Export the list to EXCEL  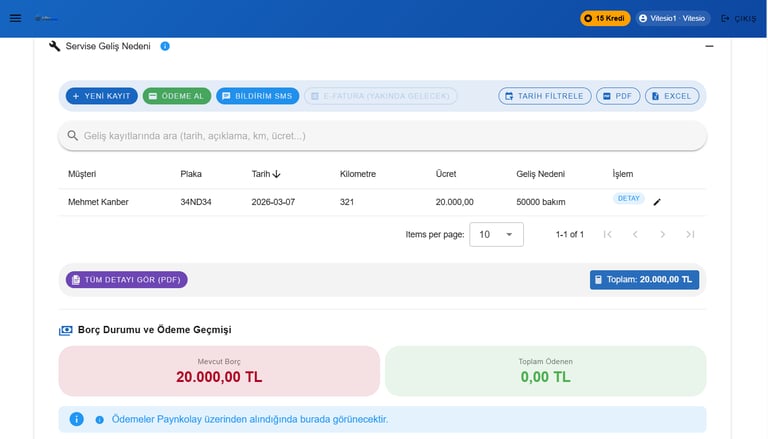tap(672, 96)
